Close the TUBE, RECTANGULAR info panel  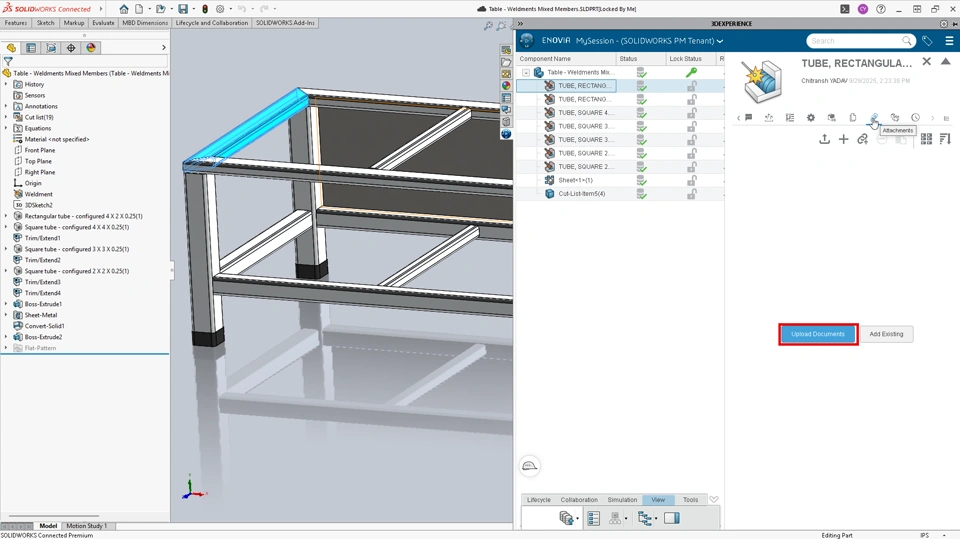[x=926, y=61]
